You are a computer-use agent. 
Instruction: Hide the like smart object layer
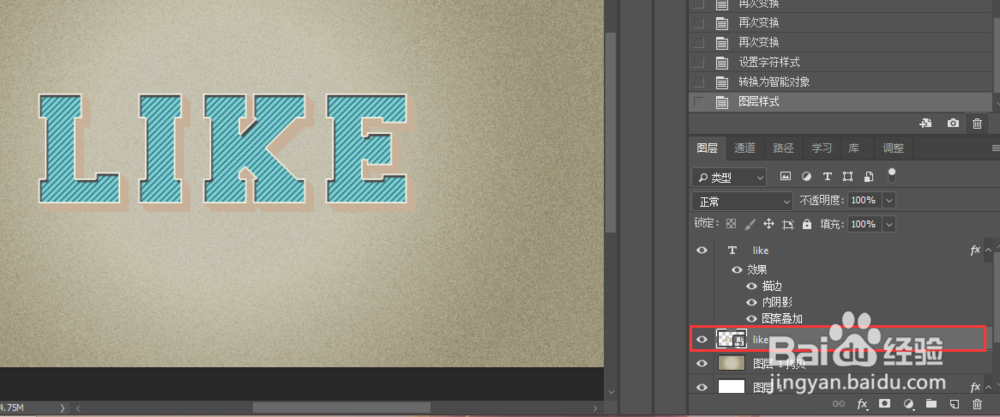click(702, 340)
